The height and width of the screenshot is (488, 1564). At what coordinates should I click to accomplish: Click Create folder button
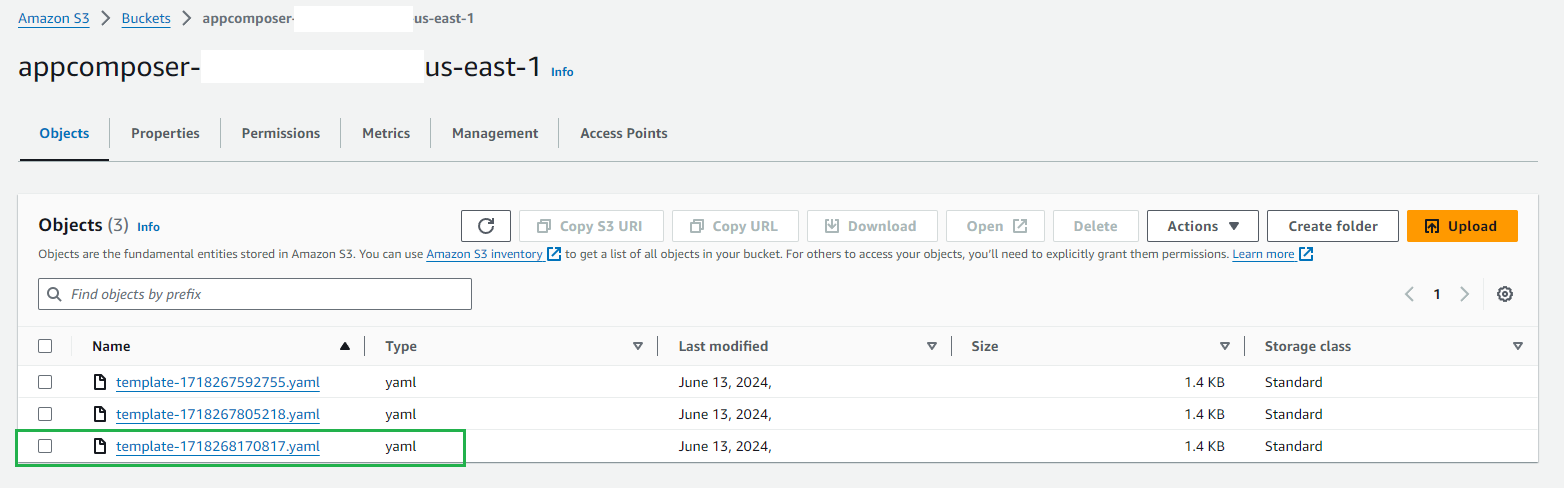pos(1333,226)
